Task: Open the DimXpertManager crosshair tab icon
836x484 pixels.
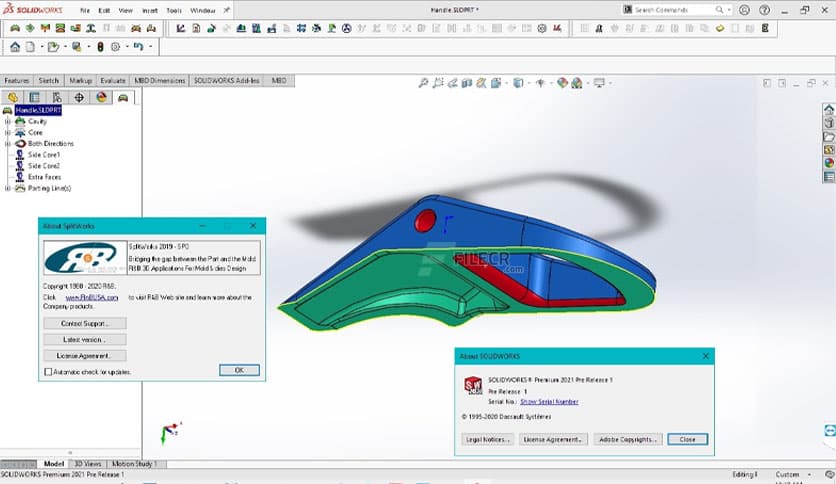Action: (79, 97)
